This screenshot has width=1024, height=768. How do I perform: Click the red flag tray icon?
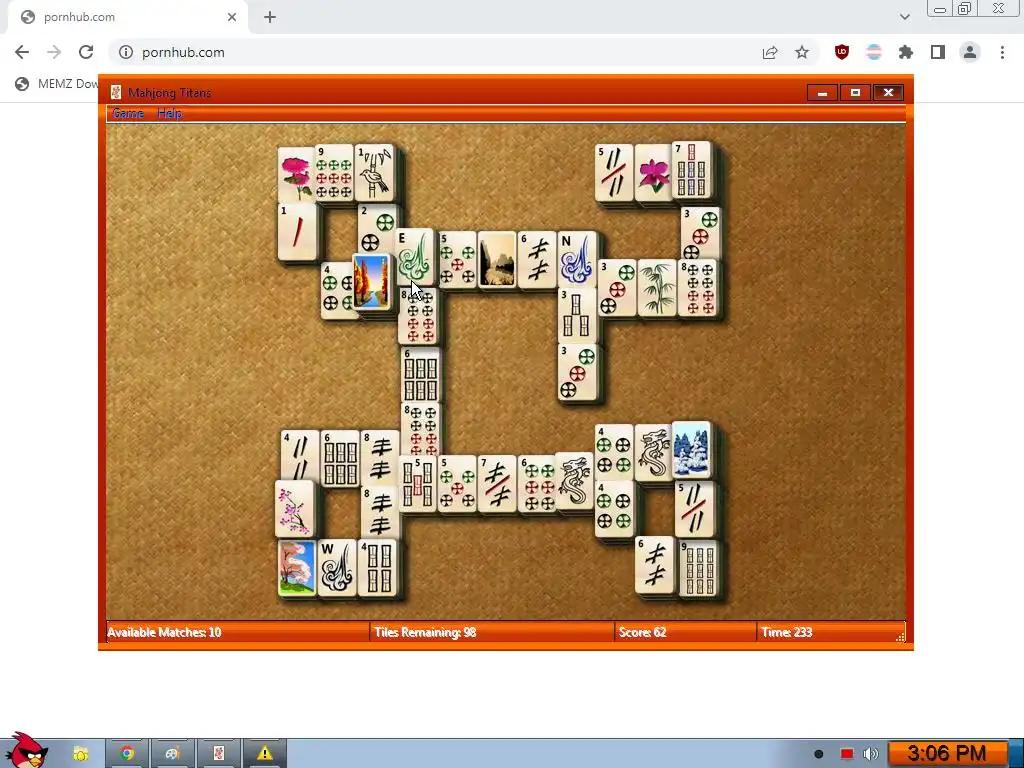click(x=846, y=754)
